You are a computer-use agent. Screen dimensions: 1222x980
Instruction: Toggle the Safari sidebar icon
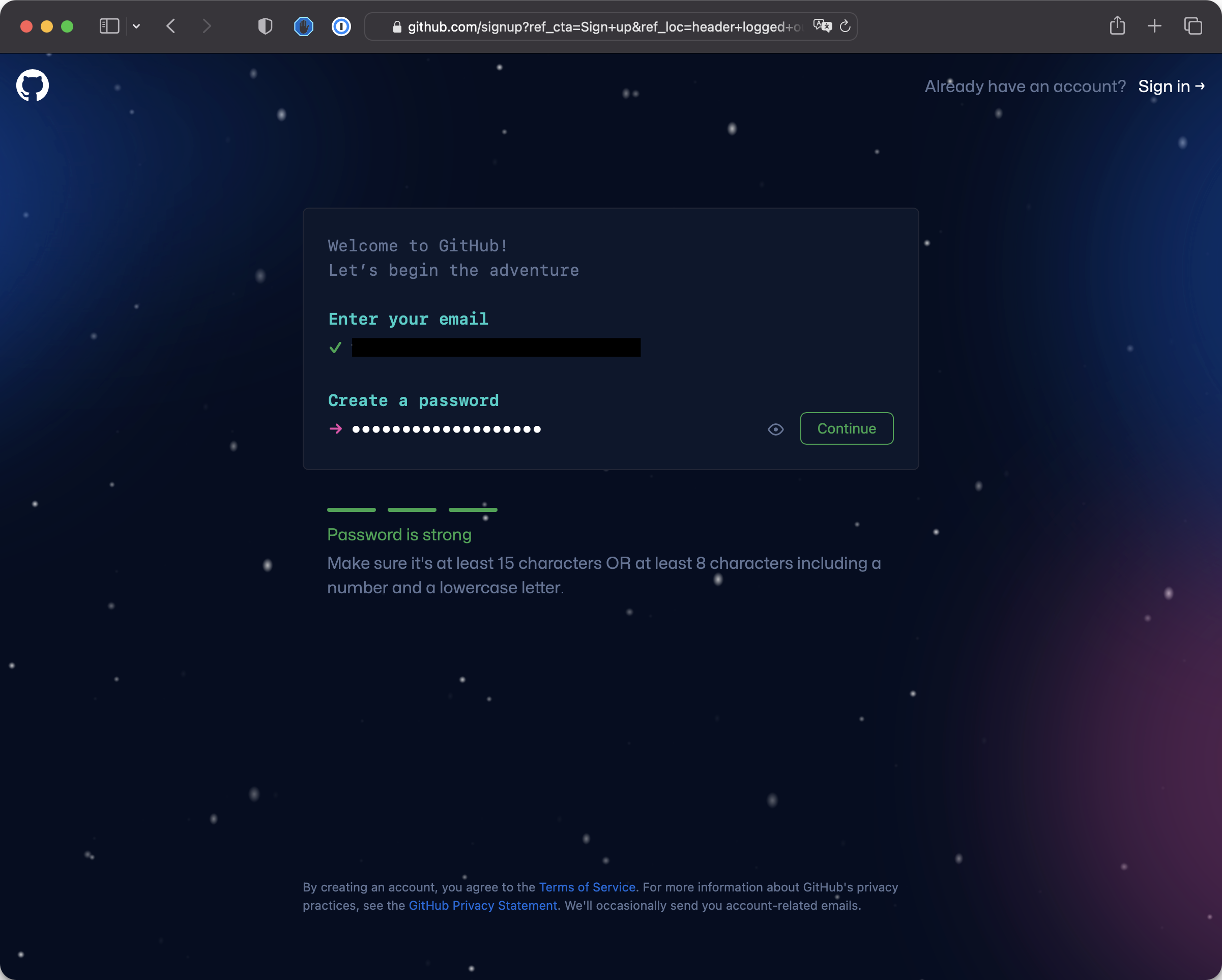tap(109, 26)
